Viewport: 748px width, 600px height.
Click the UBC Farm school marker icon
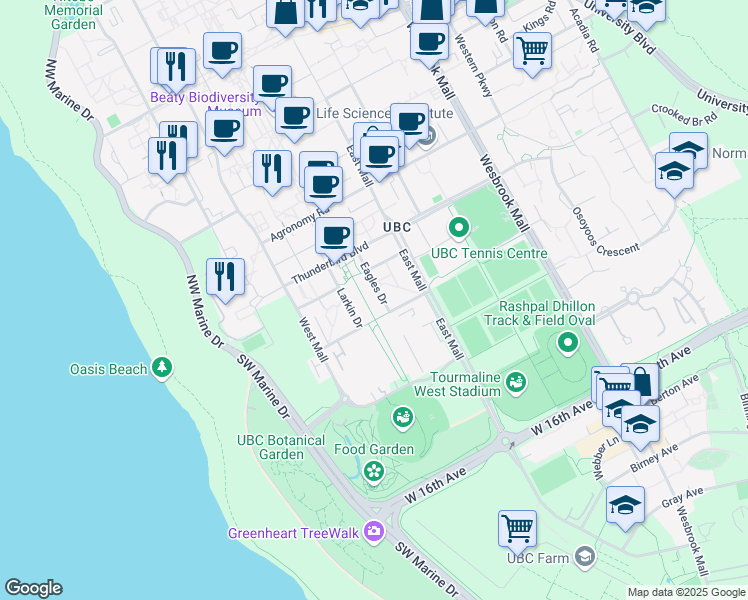(585, 557)
